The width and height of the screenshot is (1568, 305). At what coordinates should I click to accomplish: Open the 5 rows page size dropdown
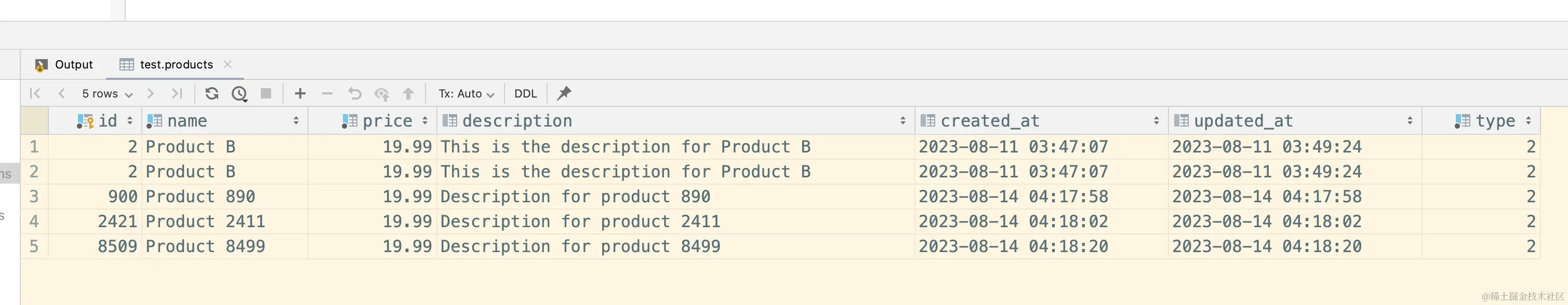pos(107,93)
